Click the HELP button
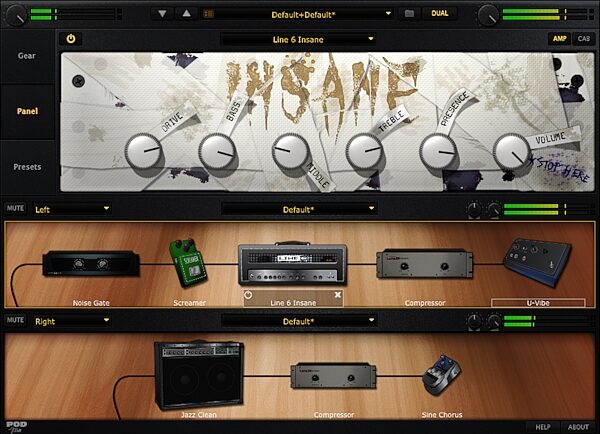 (x=543, y=427)
